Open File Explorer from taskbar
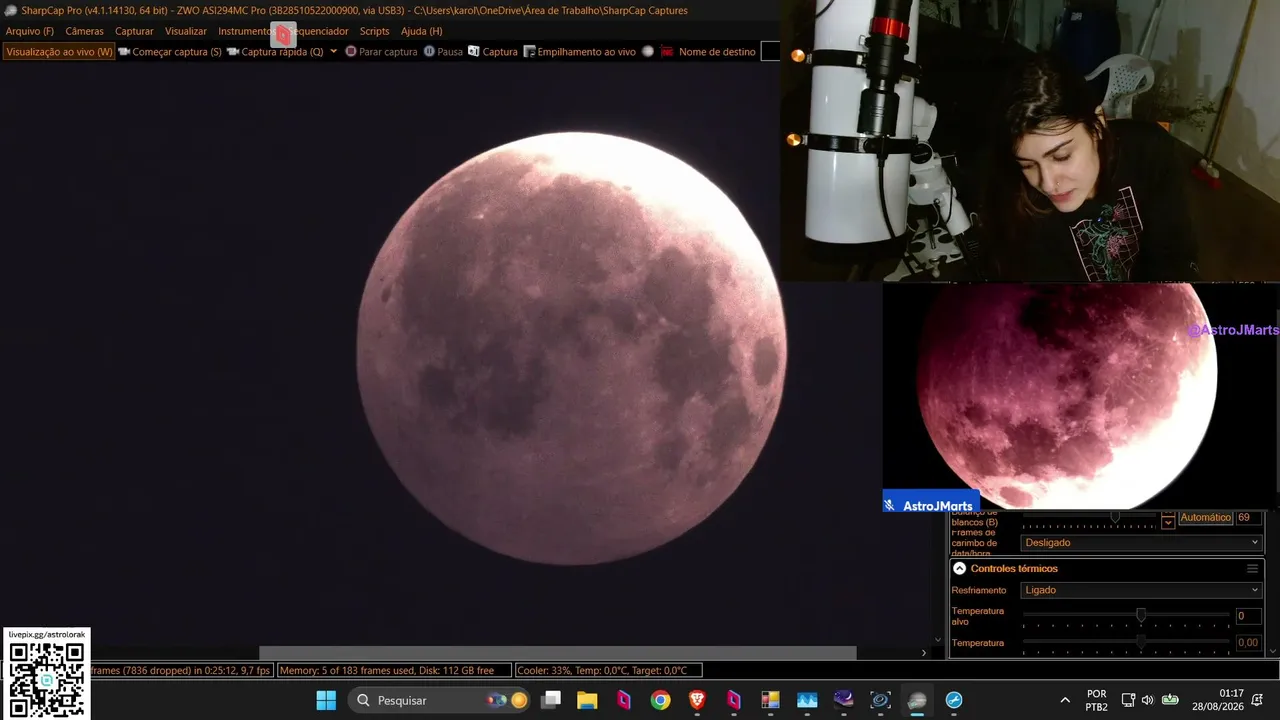Screen dimensions: 1280x720 [x=587, y=700]
